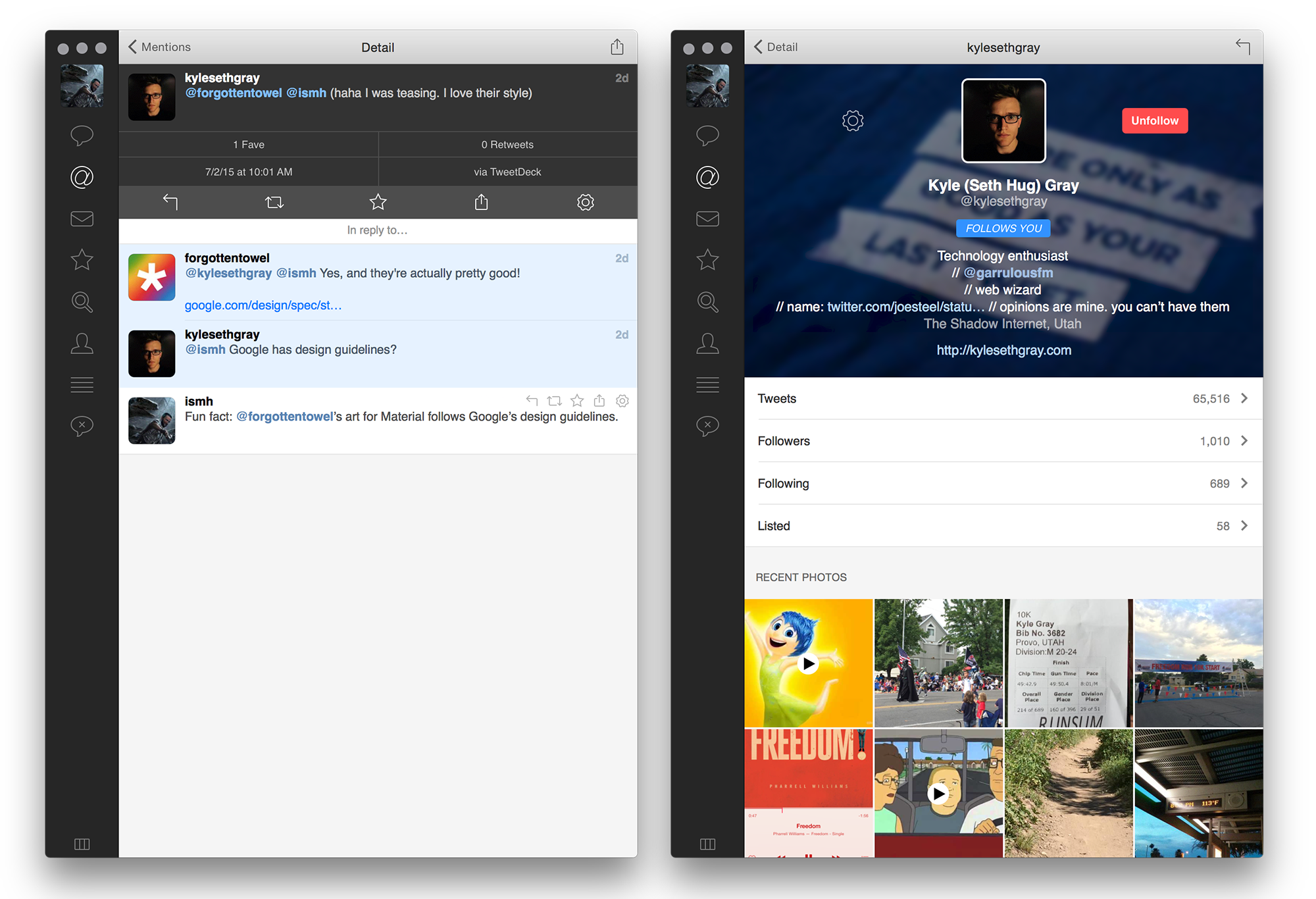
Task: Open Lists icon in left window sidebar
Action: click(x=82, y=384)
